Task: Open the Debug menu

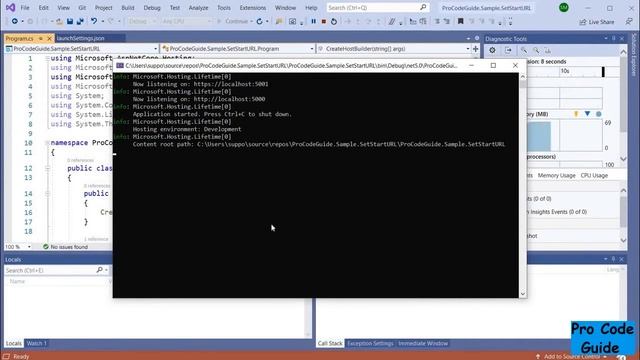Action: point(152,8)
